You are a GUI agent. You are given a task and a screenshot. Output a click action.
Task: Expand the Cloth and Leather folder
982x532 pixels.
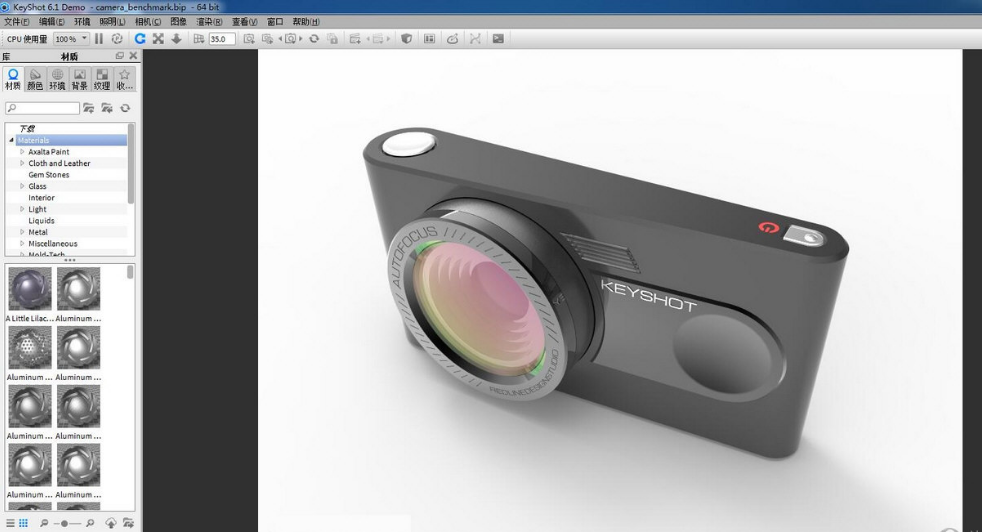click(x=22, y=163)
